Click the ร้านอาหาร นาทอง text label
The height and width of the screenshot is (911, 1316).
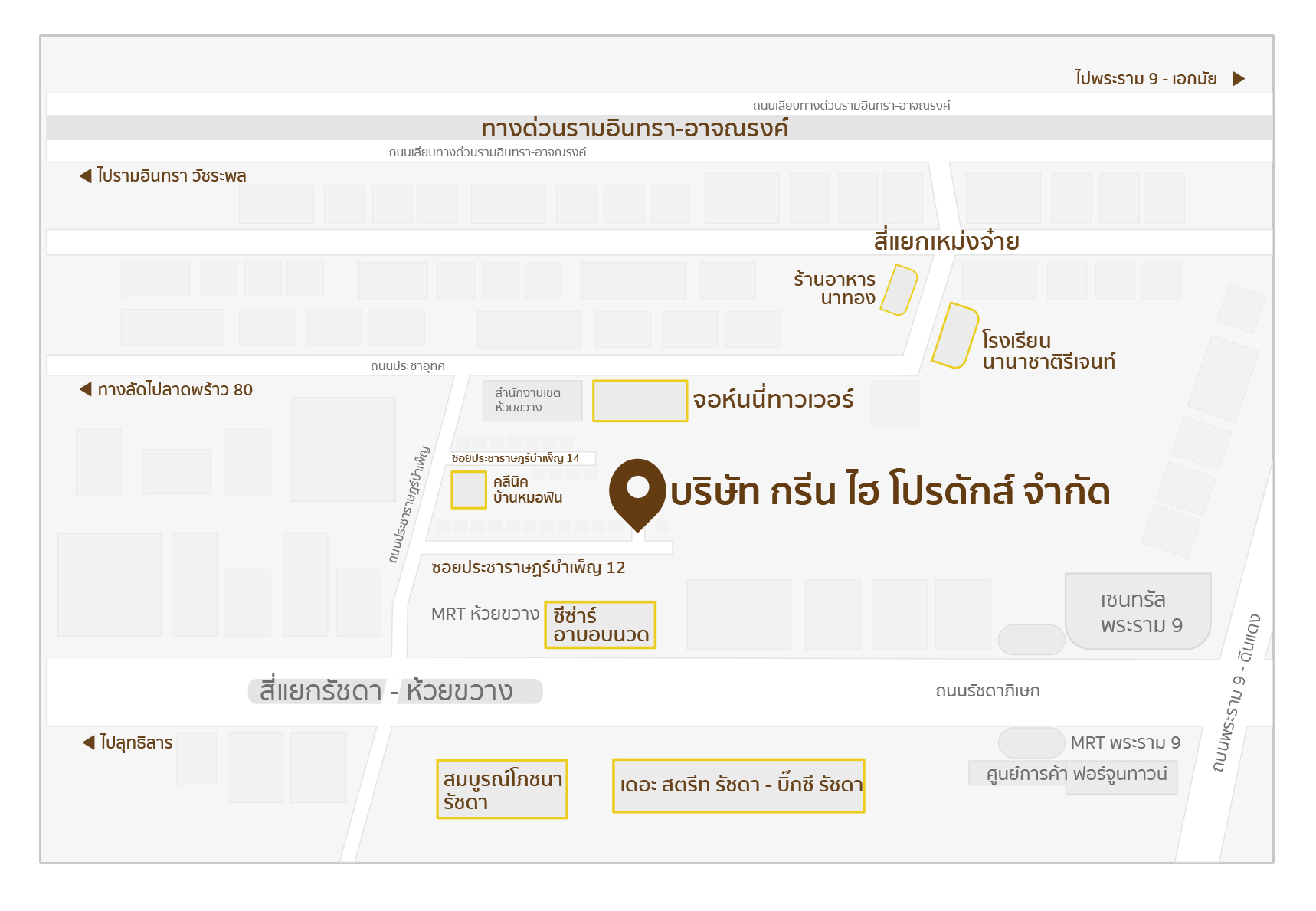pyautogui.click(x=834, y=289)
